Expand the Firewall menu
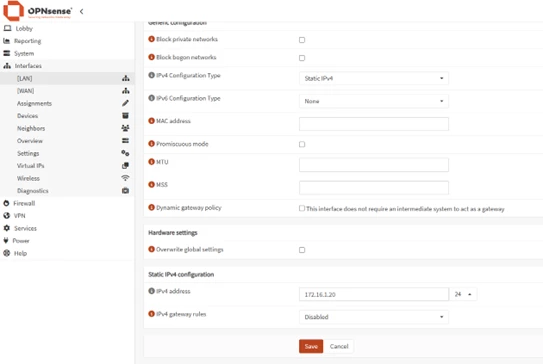The height and width of the screenshot is (364, 543). 24,203
